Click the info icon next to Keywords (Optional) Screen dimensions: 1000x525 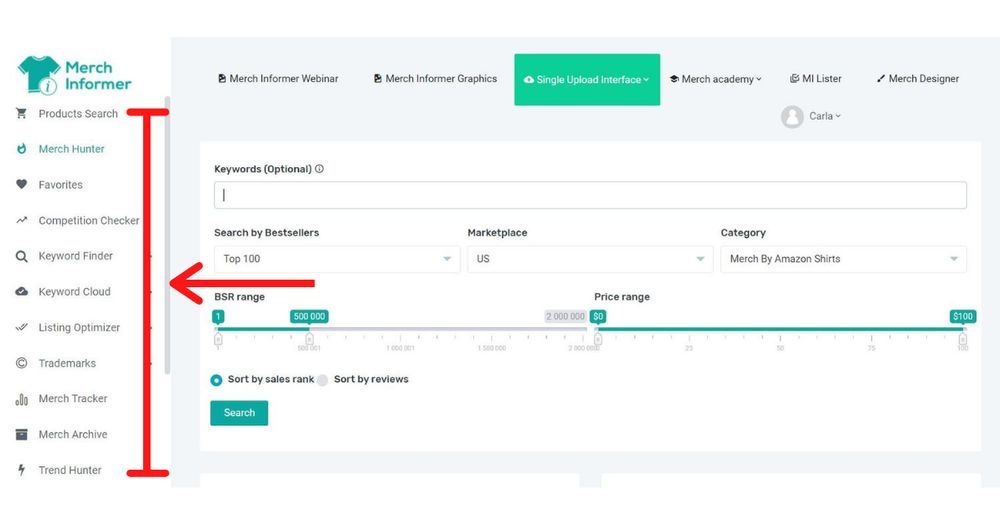[319, 169]
